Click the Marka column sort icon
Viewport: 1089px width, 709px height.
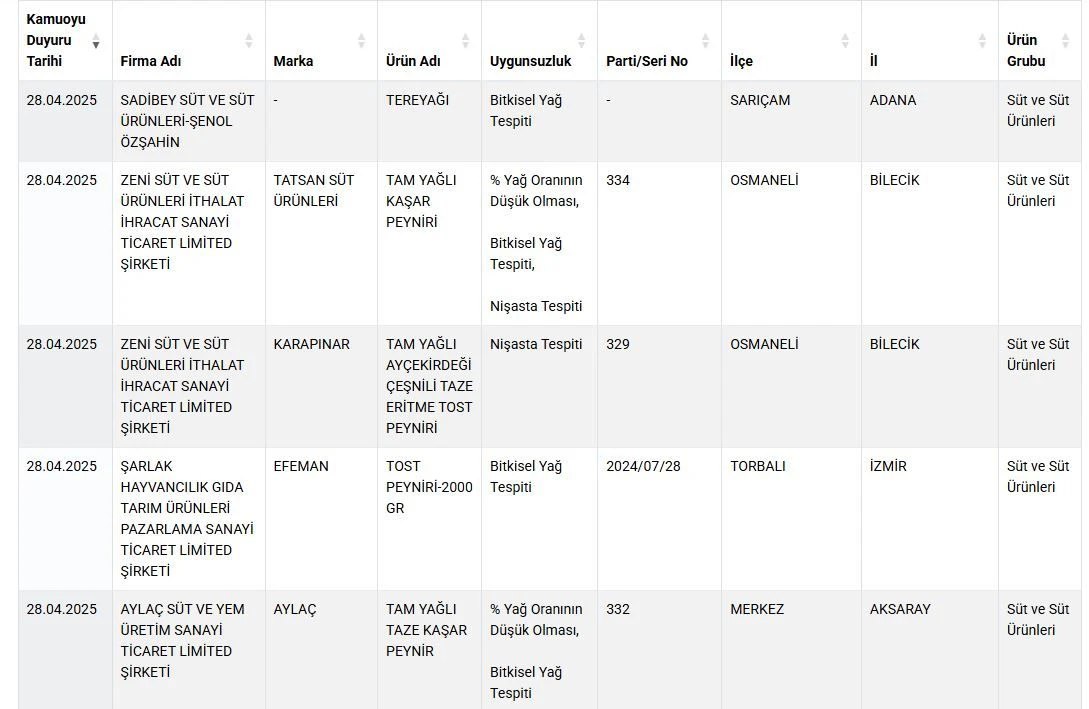pyautogui.click(x=361, y=41)
